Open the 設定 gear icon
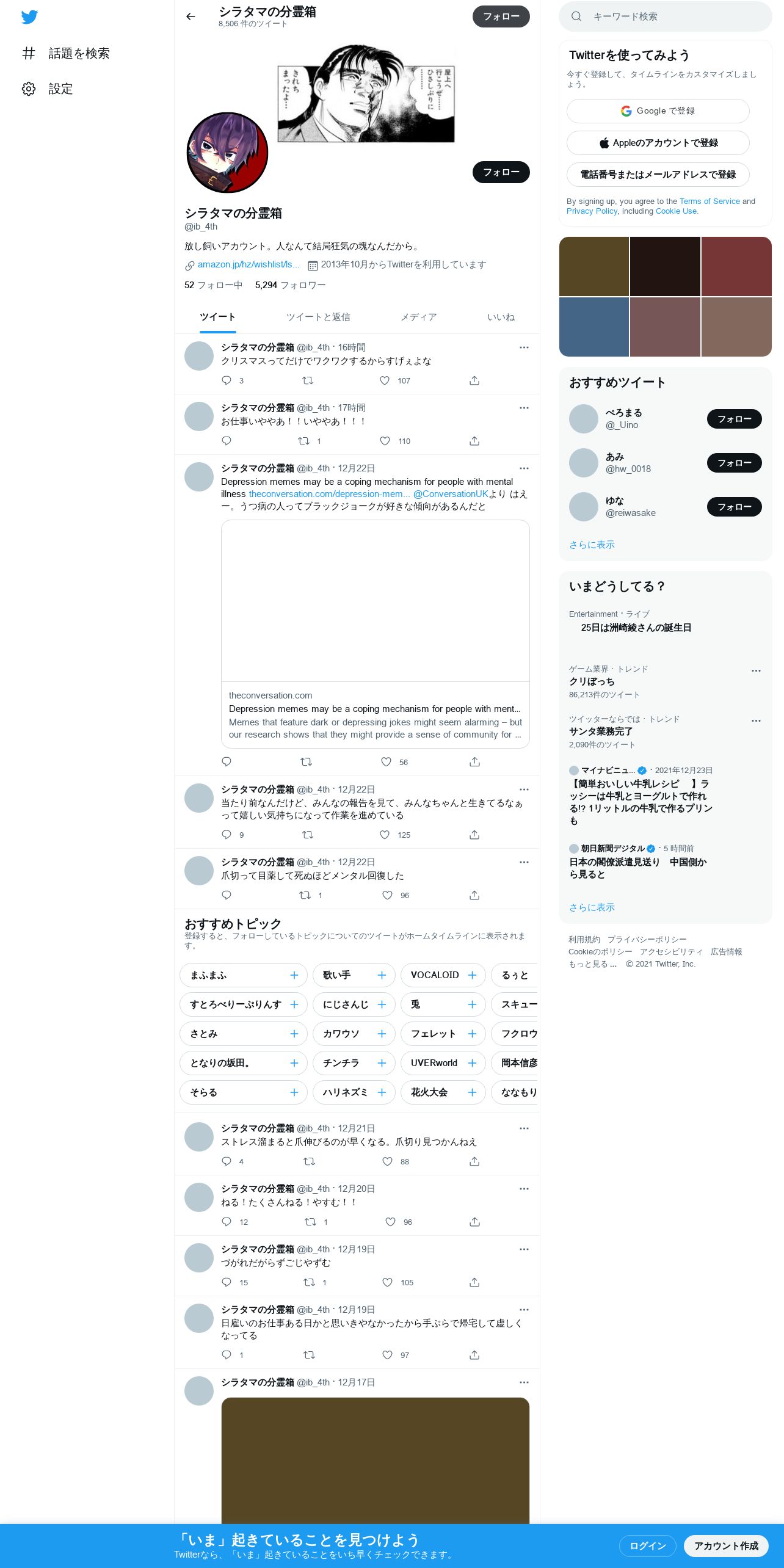784x1568 pixels. (29, 89)
